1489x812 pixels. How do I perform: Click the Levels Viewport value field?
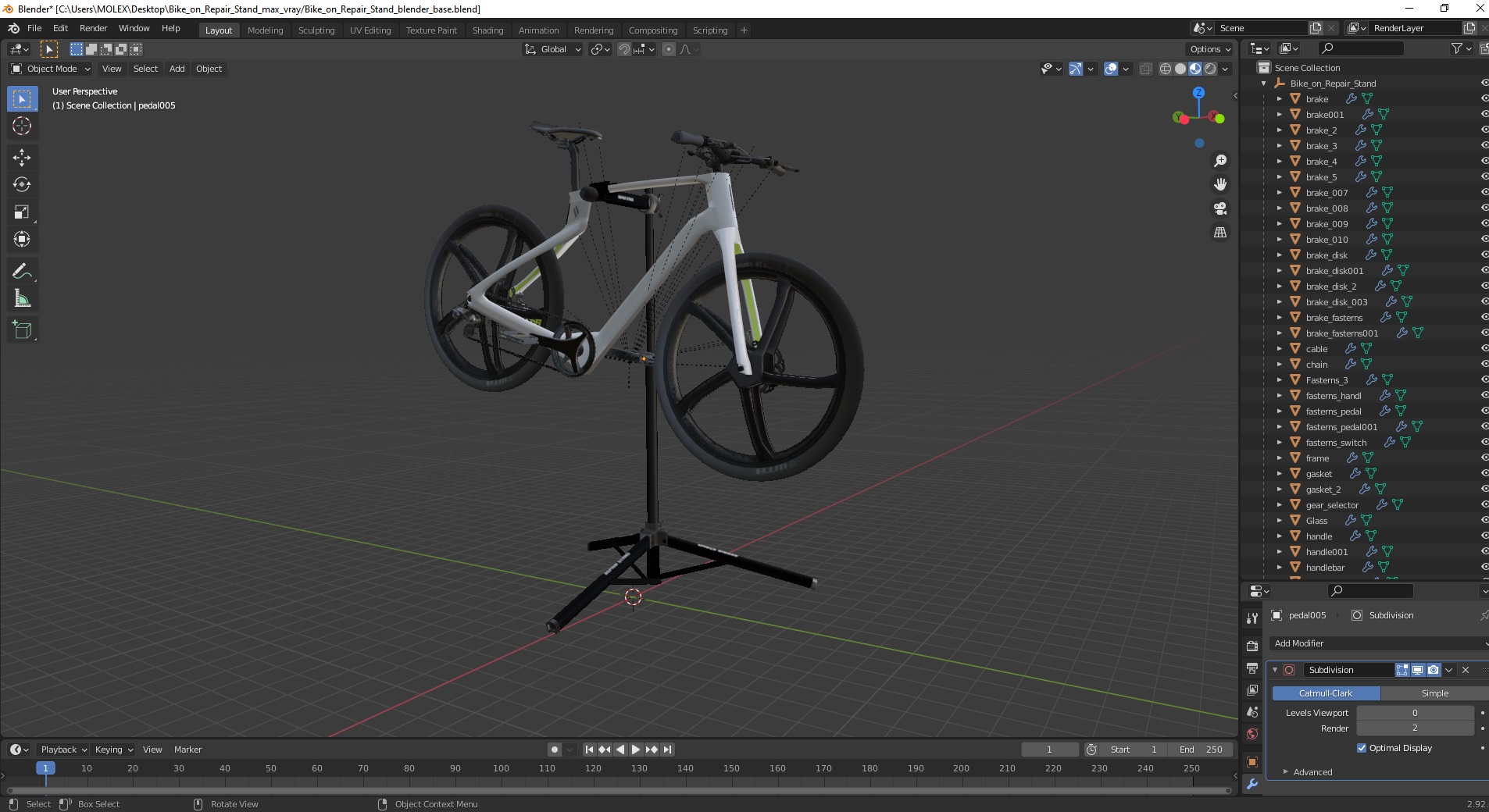(1415, 713)
